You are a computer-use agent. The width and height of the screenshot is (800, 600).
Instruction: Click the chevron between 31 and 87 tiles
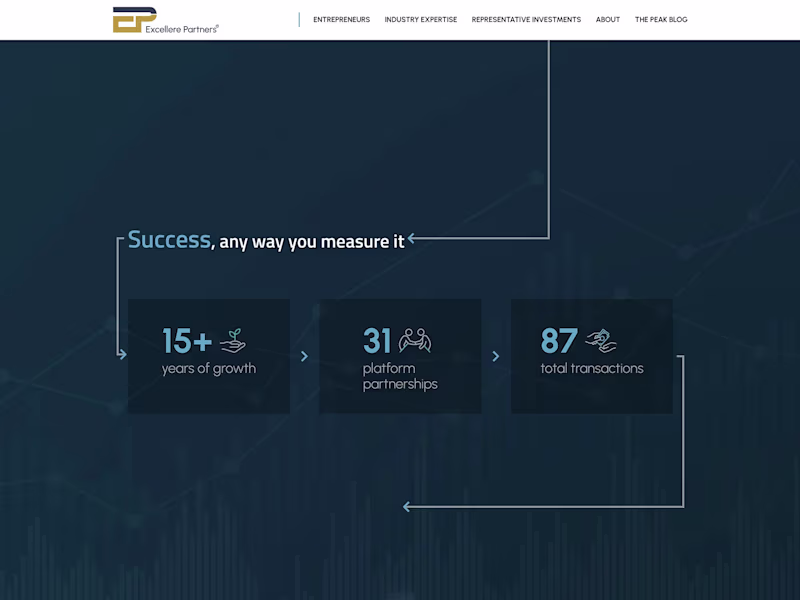[496, 356]
